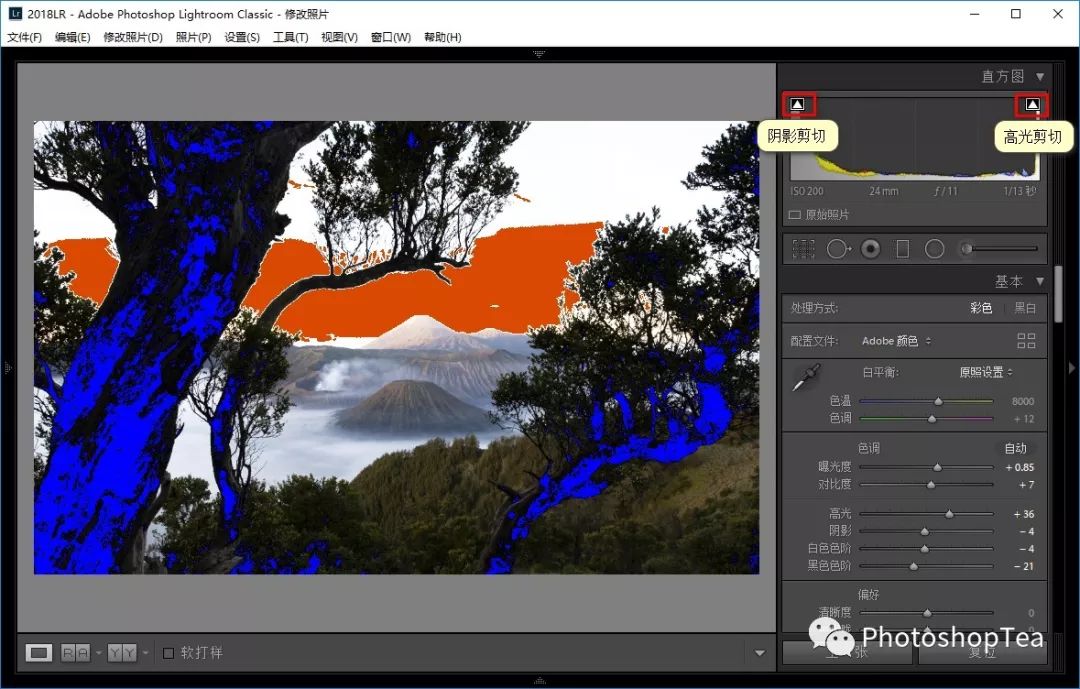
Task: Open the Adobe 颜色 profile dropdown
Action: point(896,340)
